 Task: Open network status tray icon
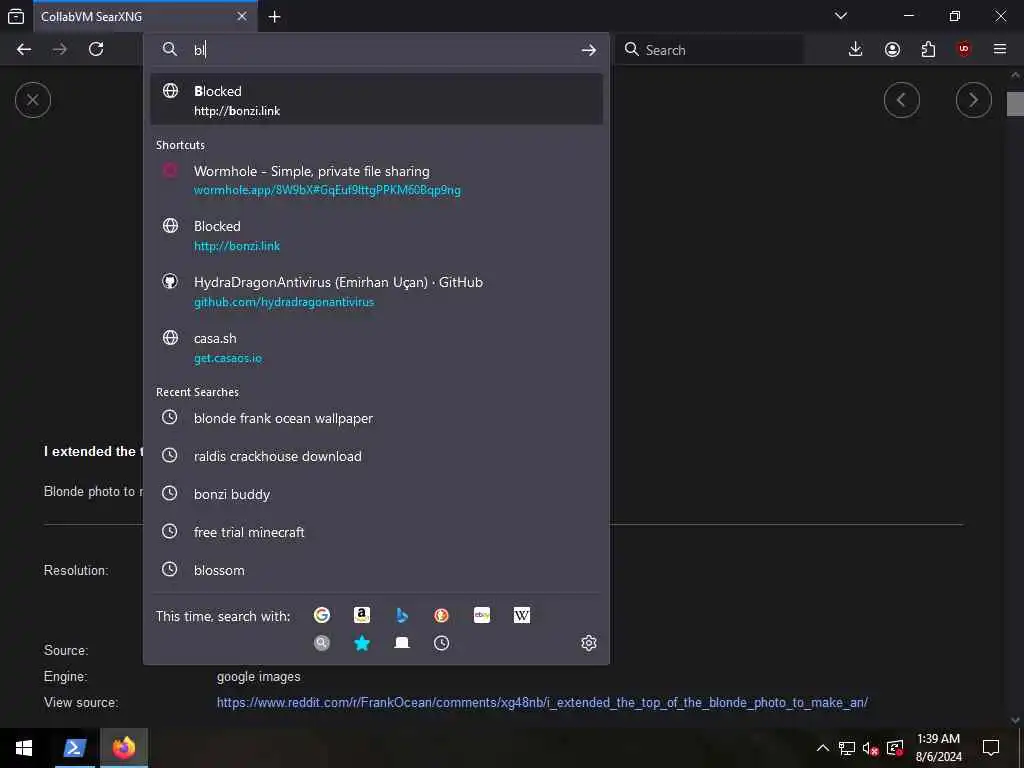[847, 748]
